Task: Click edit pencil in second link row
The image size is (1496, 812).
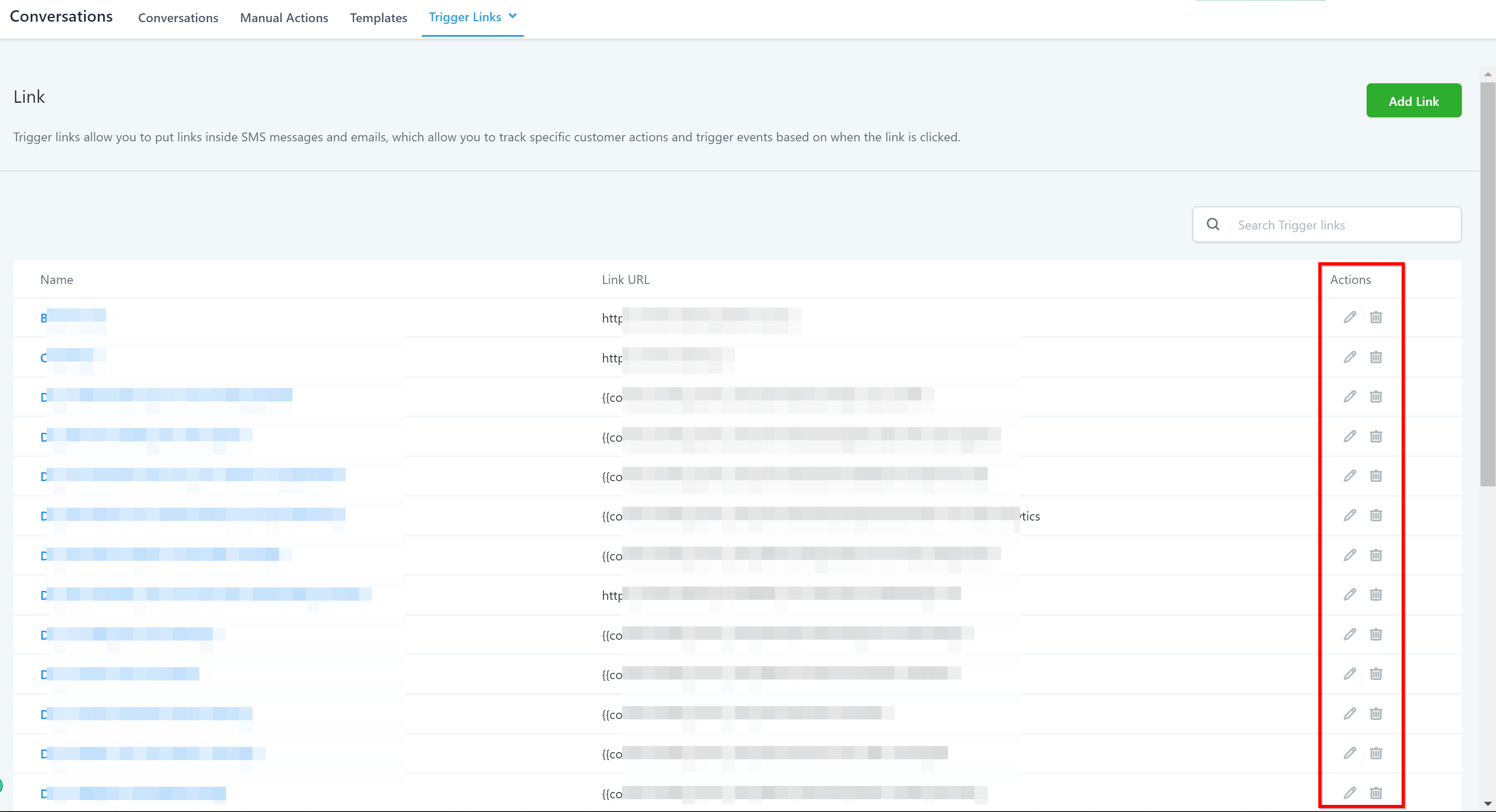Action: (x=1350, y=357)
